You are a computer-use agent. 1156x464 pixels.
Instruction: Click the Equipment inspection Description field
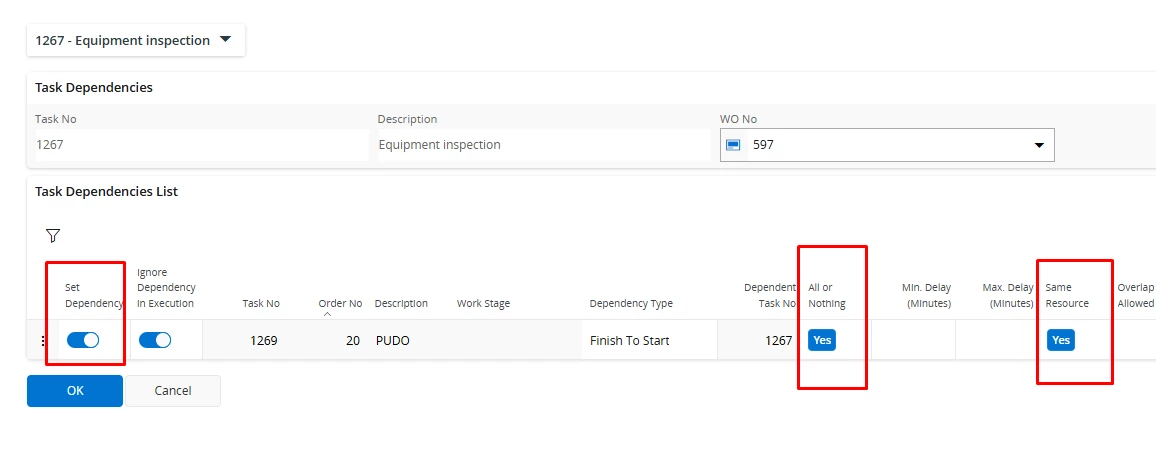pyautogui.click(x=542, y=145)
